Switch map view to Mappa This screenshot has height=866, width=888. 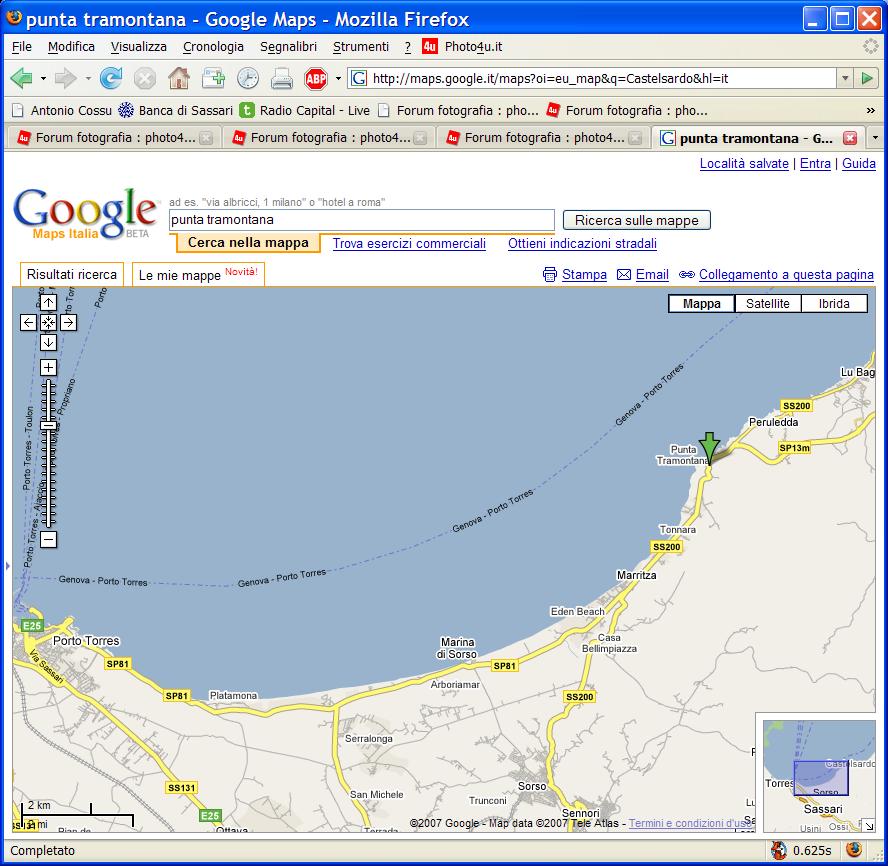tap(702, 304)
